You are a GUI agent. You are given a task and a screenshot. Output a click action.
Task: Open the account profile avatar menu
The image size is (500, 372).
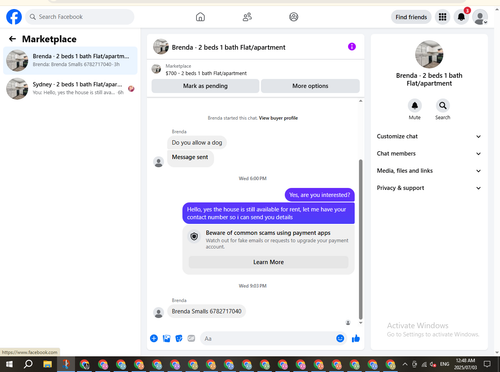480,17
